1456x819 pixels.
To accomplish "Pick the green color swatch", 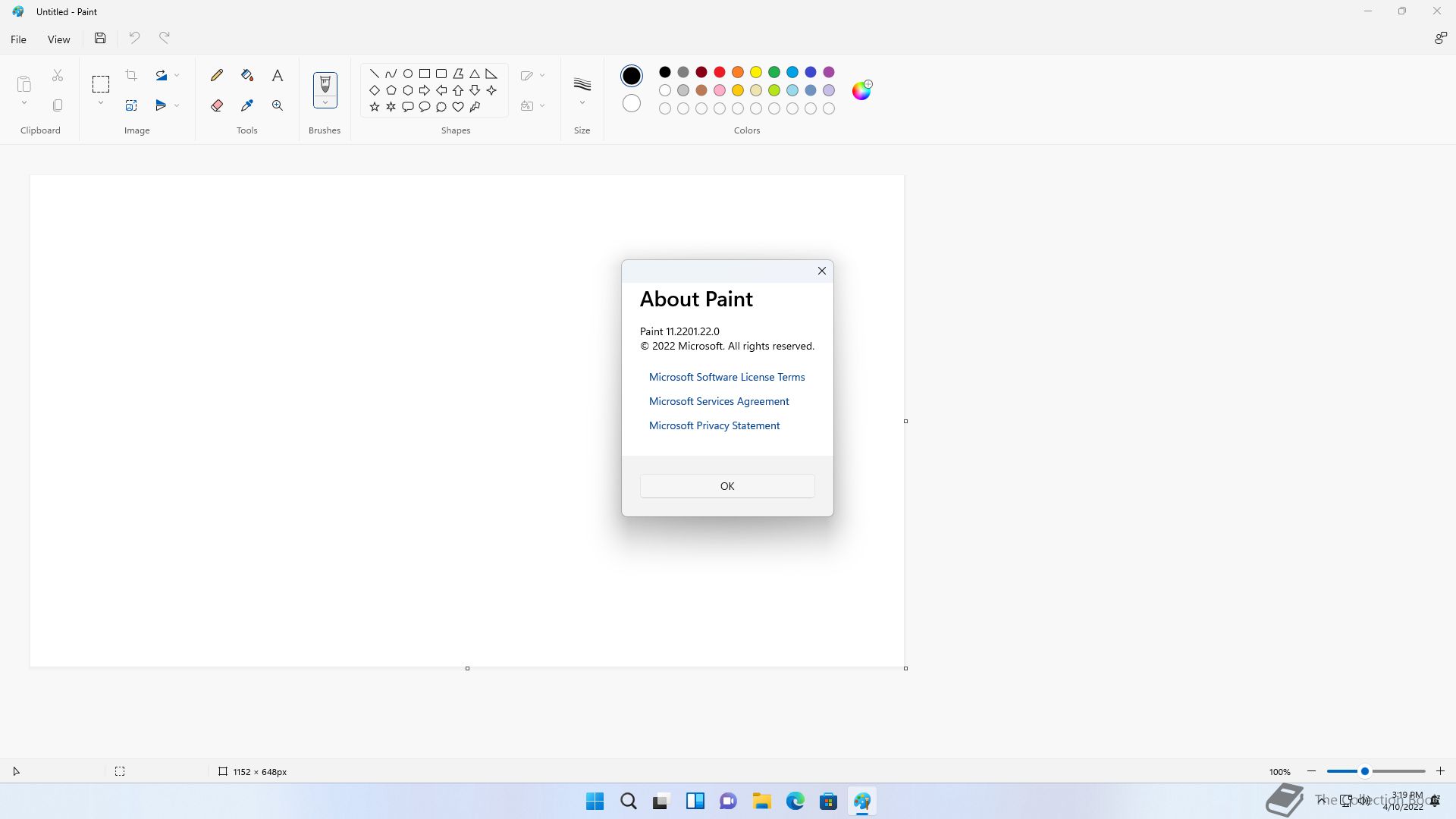I will coord(774,72).
